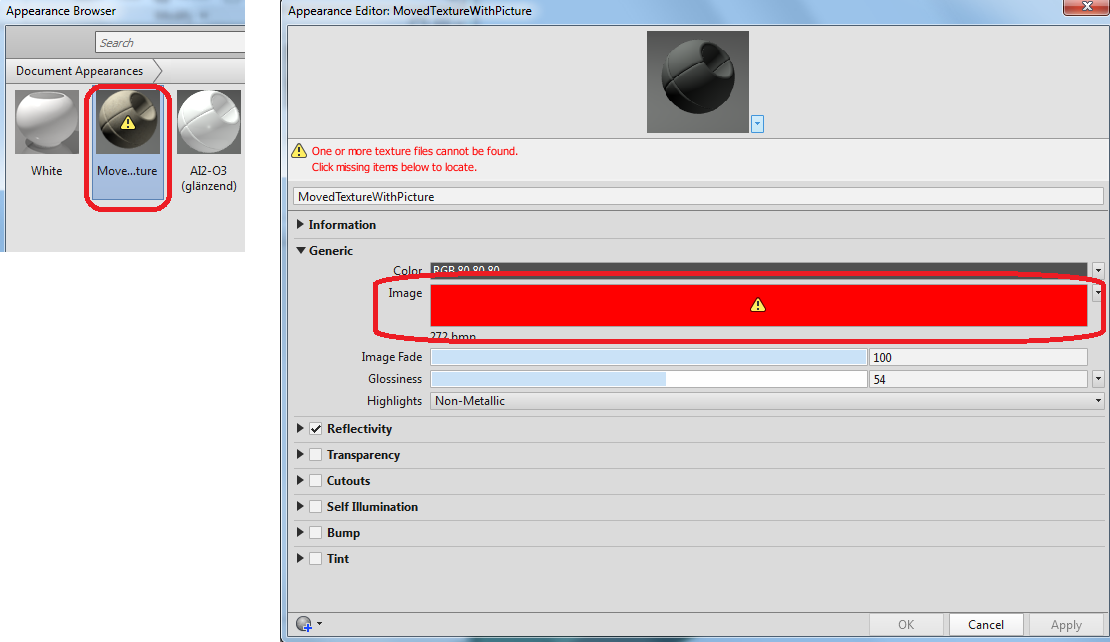Select the White appearance thumbnail

tap(46, 121)
